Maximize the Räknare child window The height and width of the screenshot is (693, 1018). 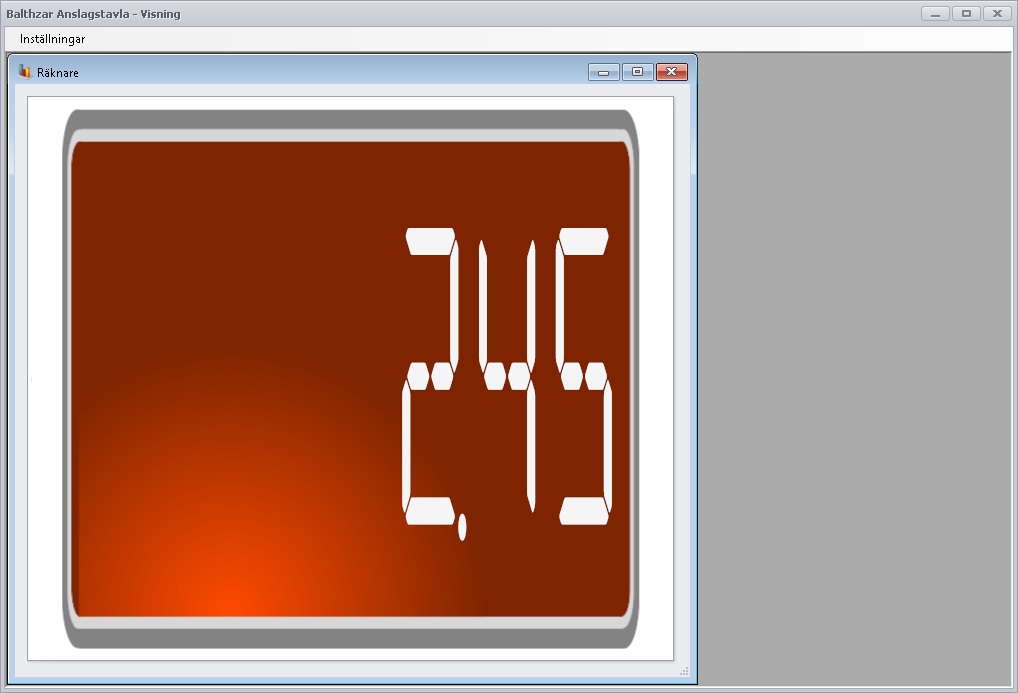638,72
